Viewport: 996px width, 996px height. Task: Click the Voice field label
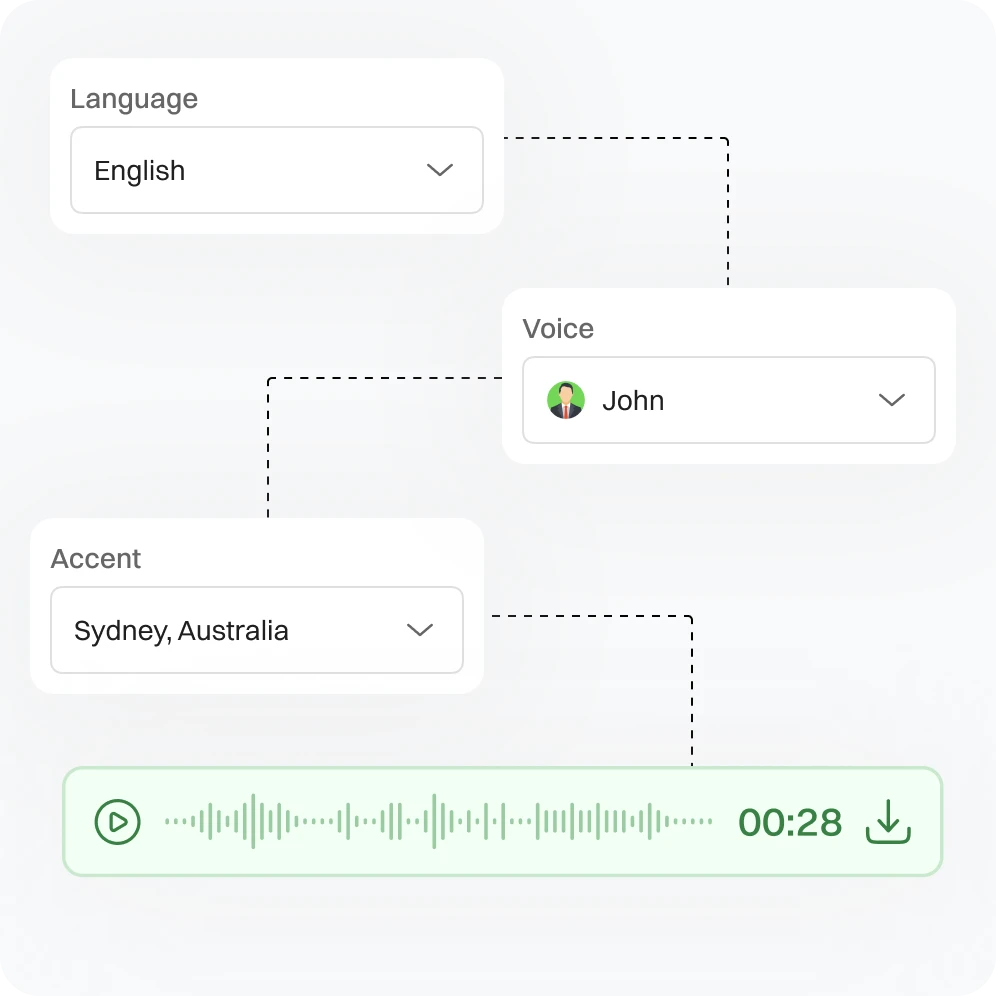tap(558, 329)
